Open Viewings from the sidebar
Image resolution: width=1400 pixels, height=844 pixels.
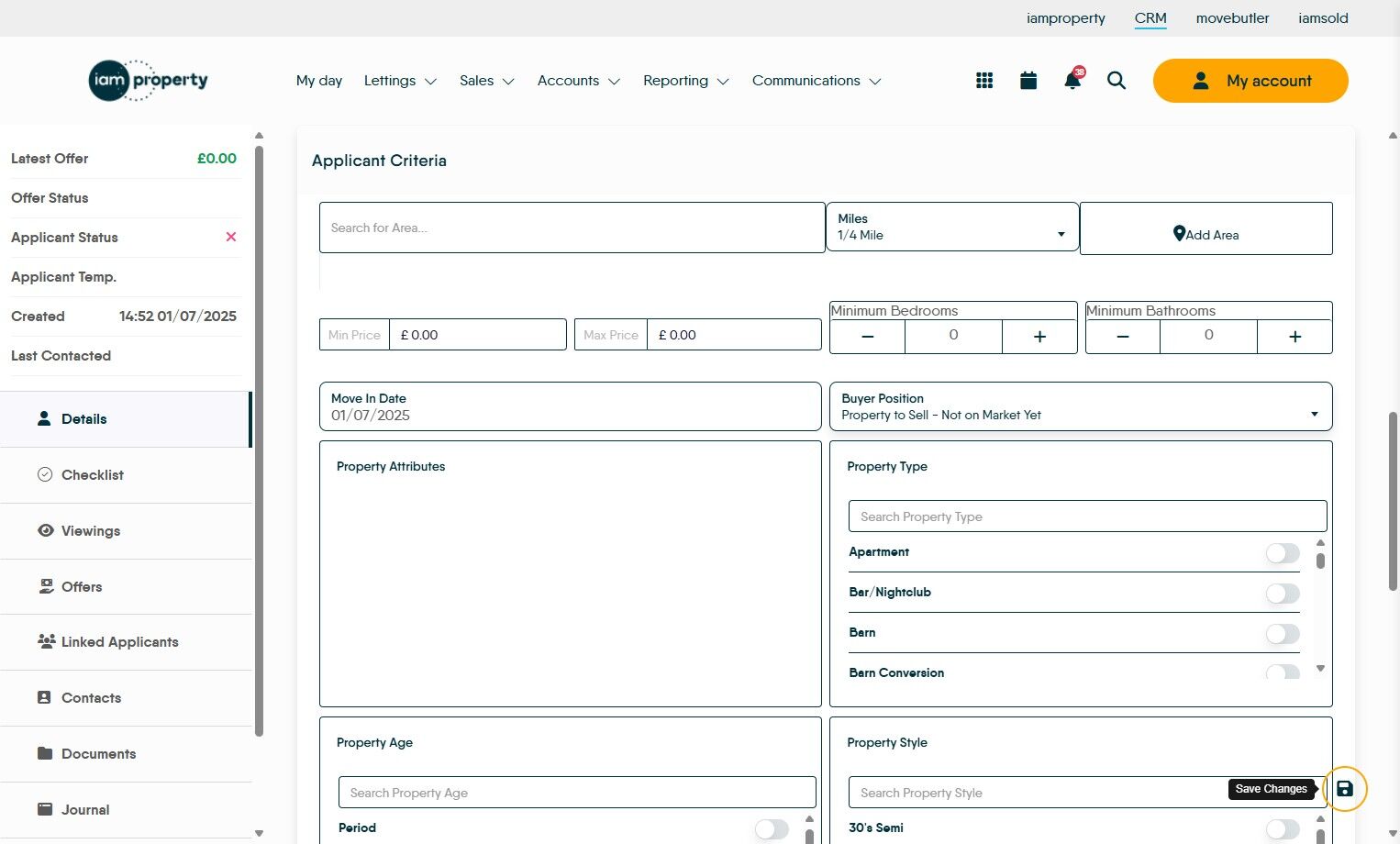(90, 531)
